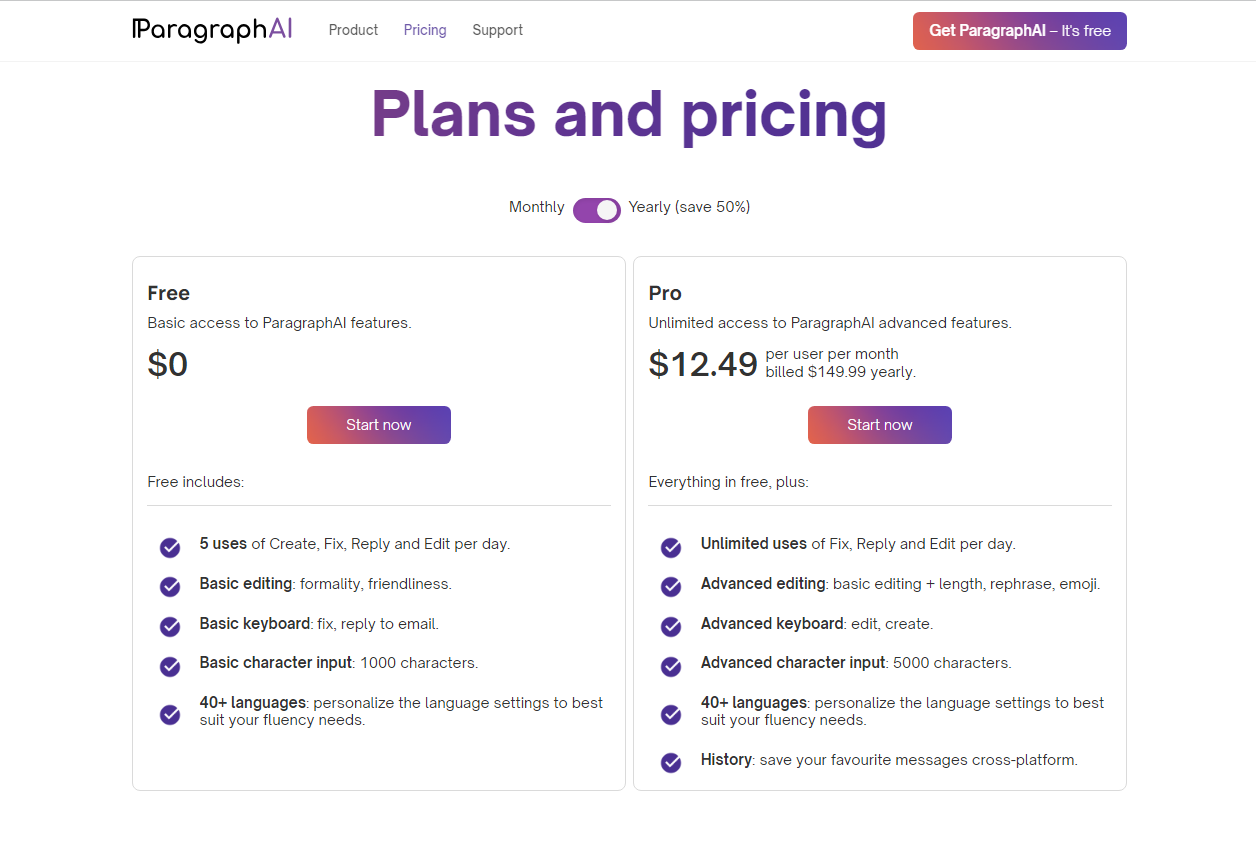Screen dimensions: 1256x860
Task: Click the Get ParagraphAI – It's free button
Action: 1020,31
